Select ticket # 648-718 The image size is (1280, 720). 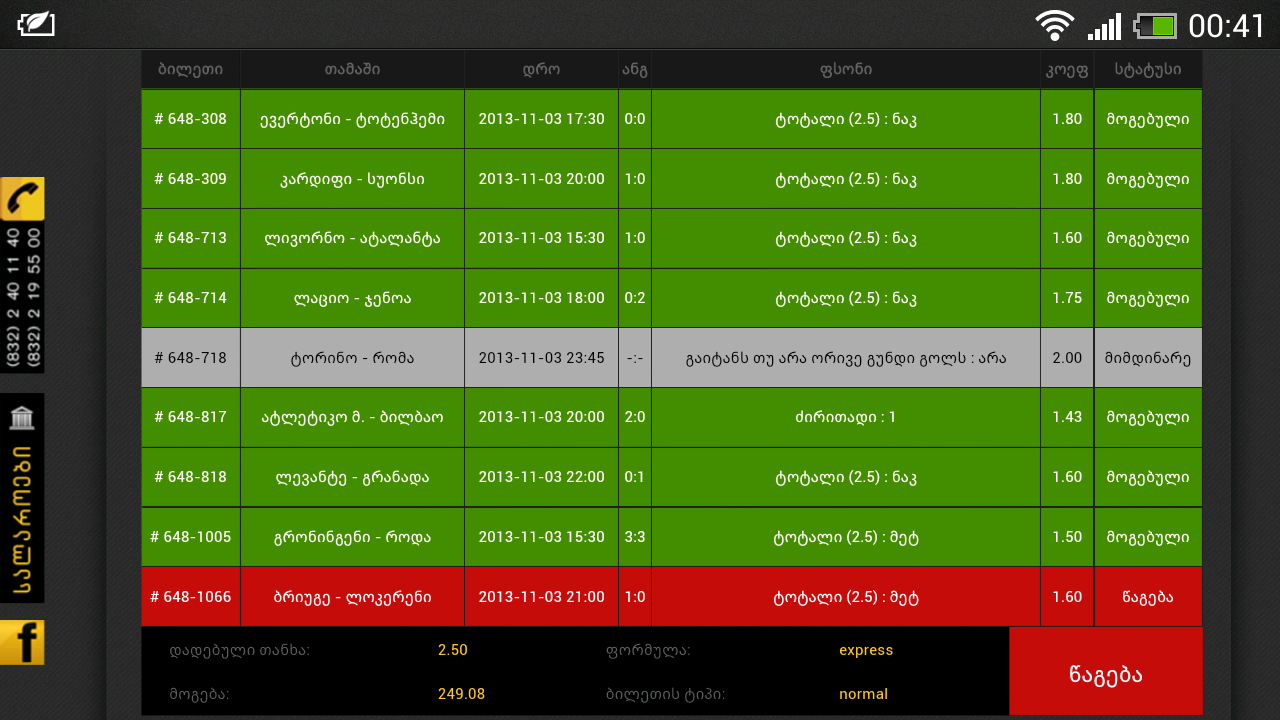(190, 358)
